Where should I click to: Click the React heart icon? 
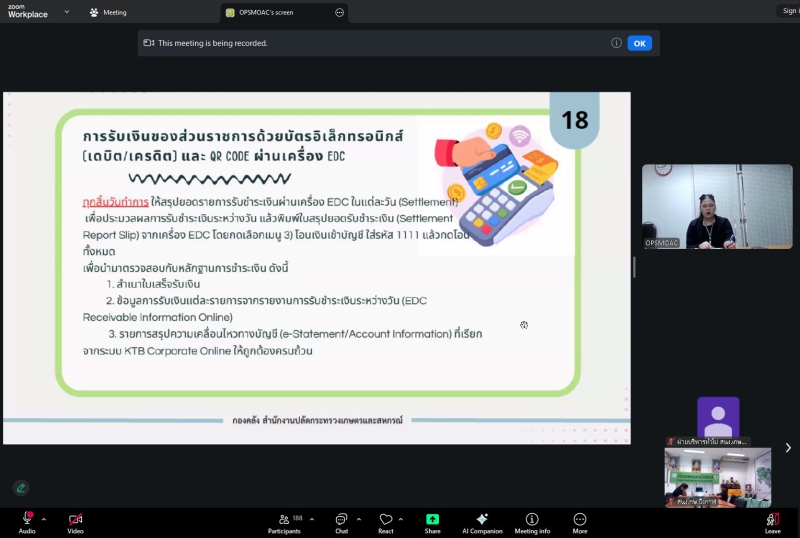coord(386,519)
